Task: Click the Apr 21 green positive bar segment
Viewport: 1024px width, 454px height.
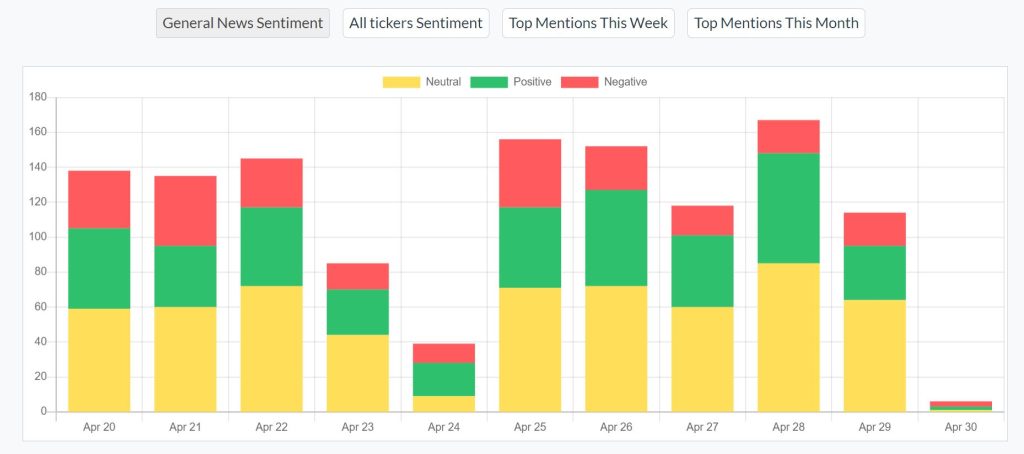Action: (x=185, y=276)
